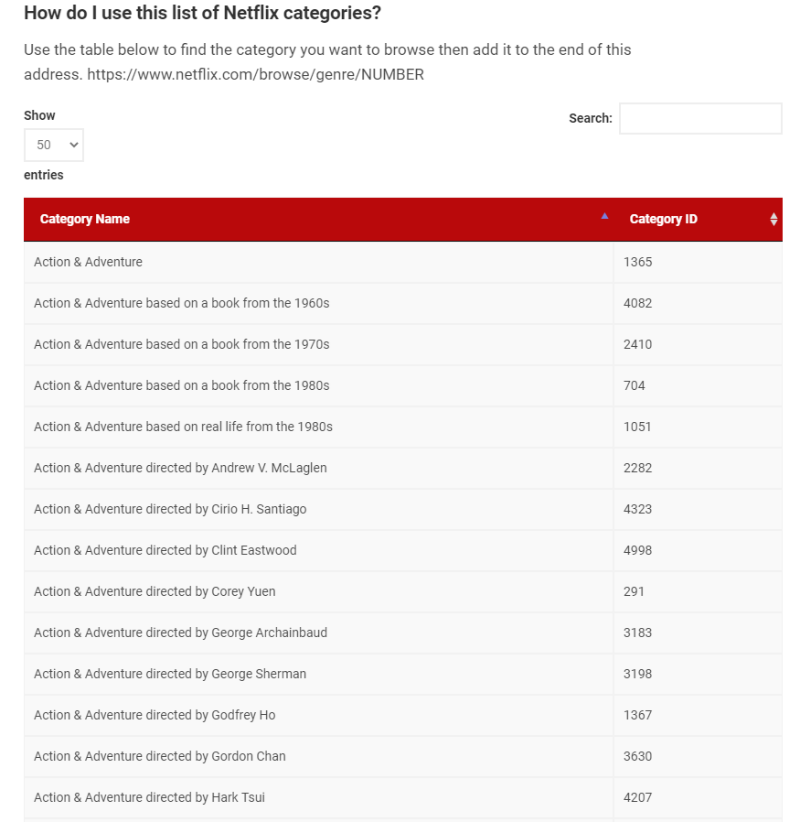Sort table by Category Name header

[85, 220]
